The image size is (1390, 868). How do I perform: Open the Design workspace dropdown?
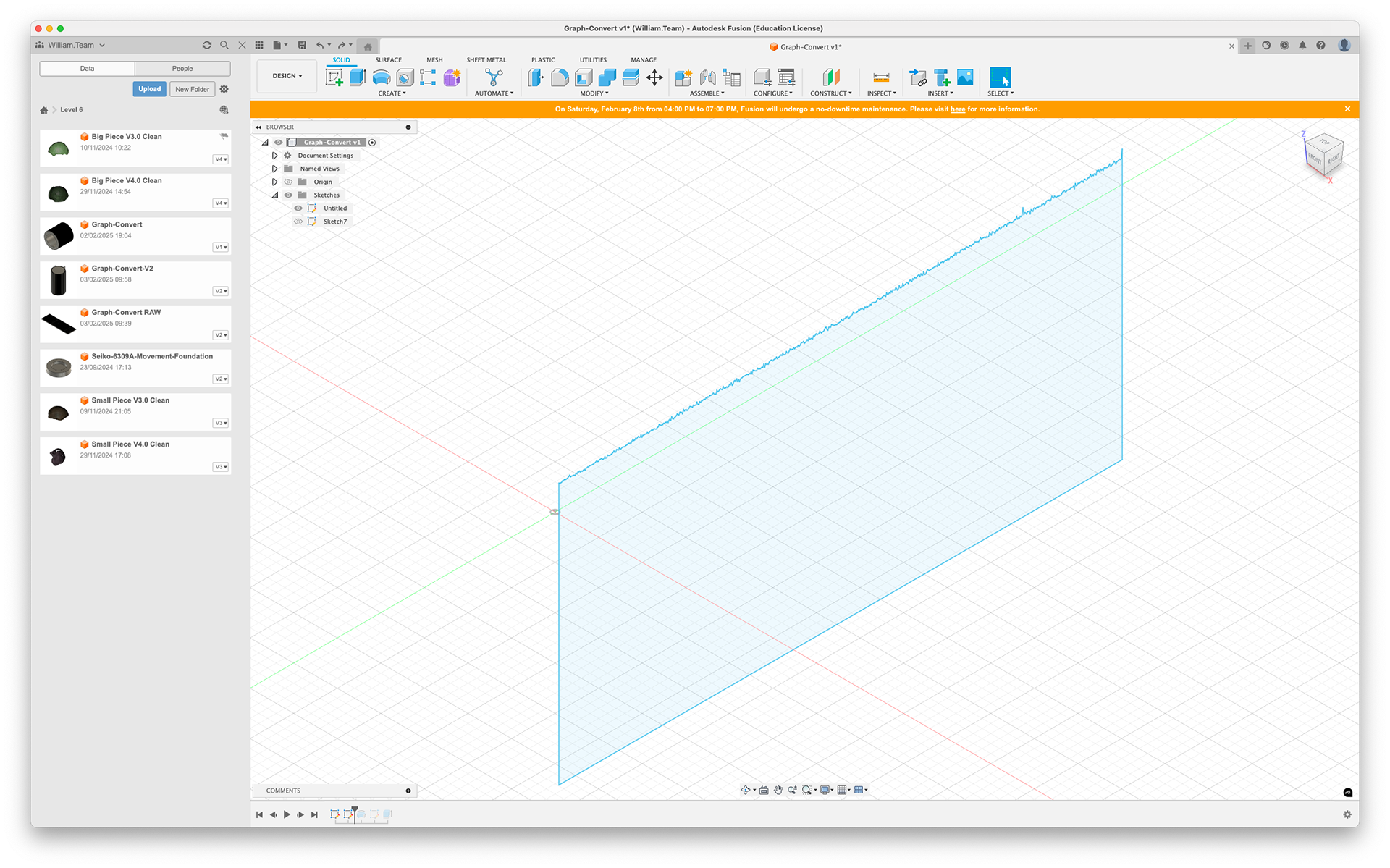tap(287, 76)
